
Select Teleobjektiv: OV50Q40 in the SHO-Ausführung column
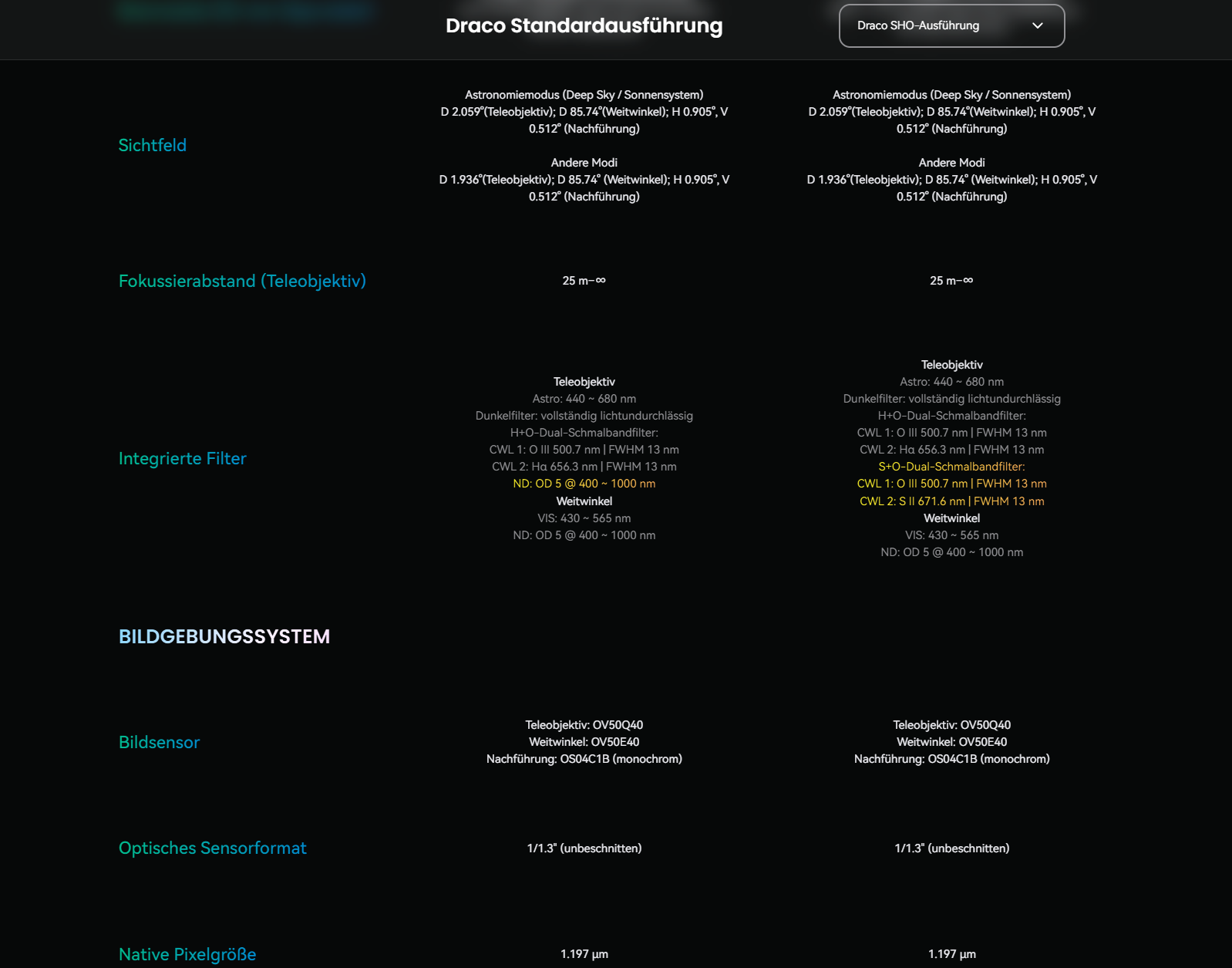pyautogui.click(x=952, y=725)
